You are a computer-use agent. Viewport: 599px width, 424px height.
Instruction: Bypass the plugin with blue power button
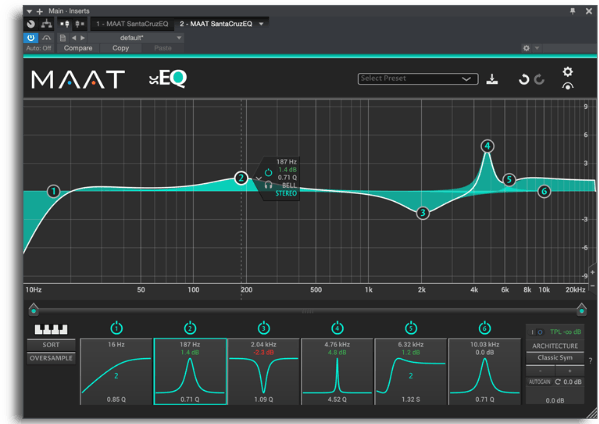click(31, 38)
